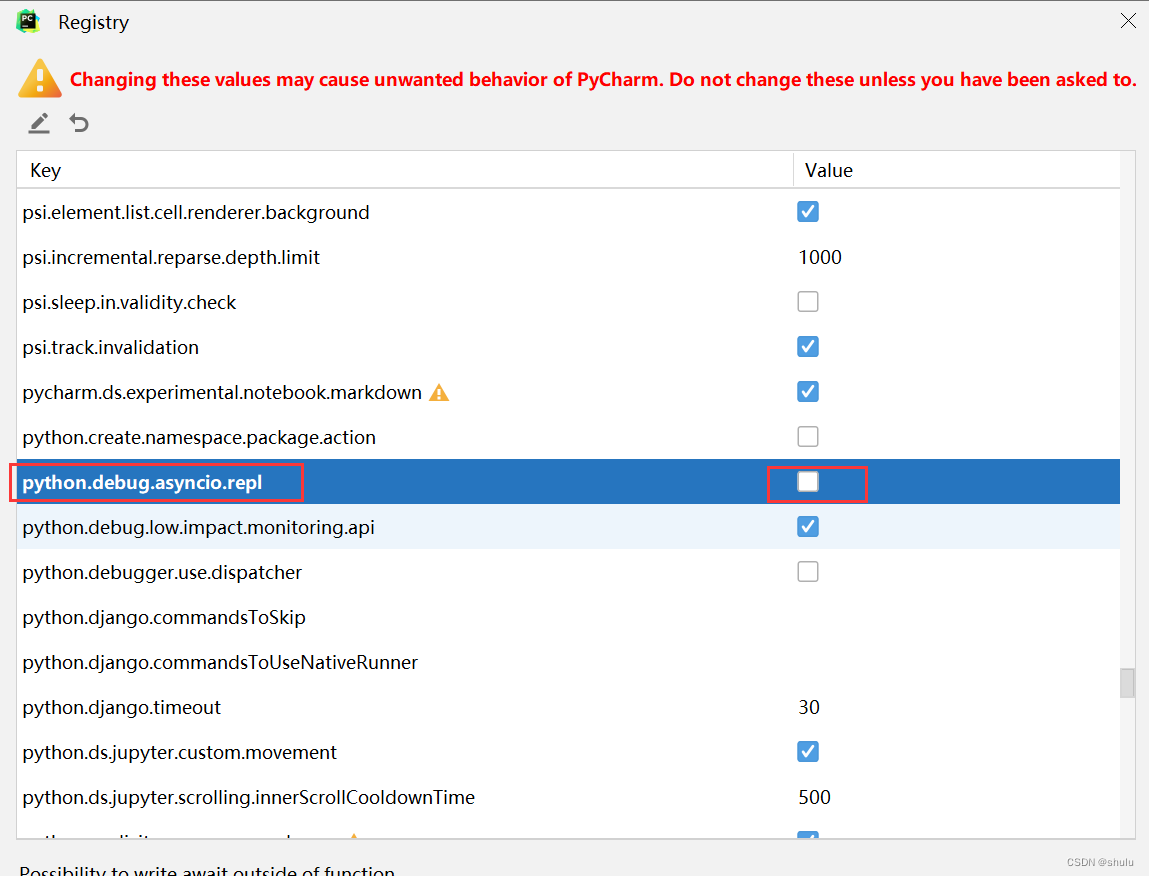The image size is (1149, 876).
Task: Click empty value cell of python.django.commandsToUseNativeRunner
Action: [x=956, y=662]
